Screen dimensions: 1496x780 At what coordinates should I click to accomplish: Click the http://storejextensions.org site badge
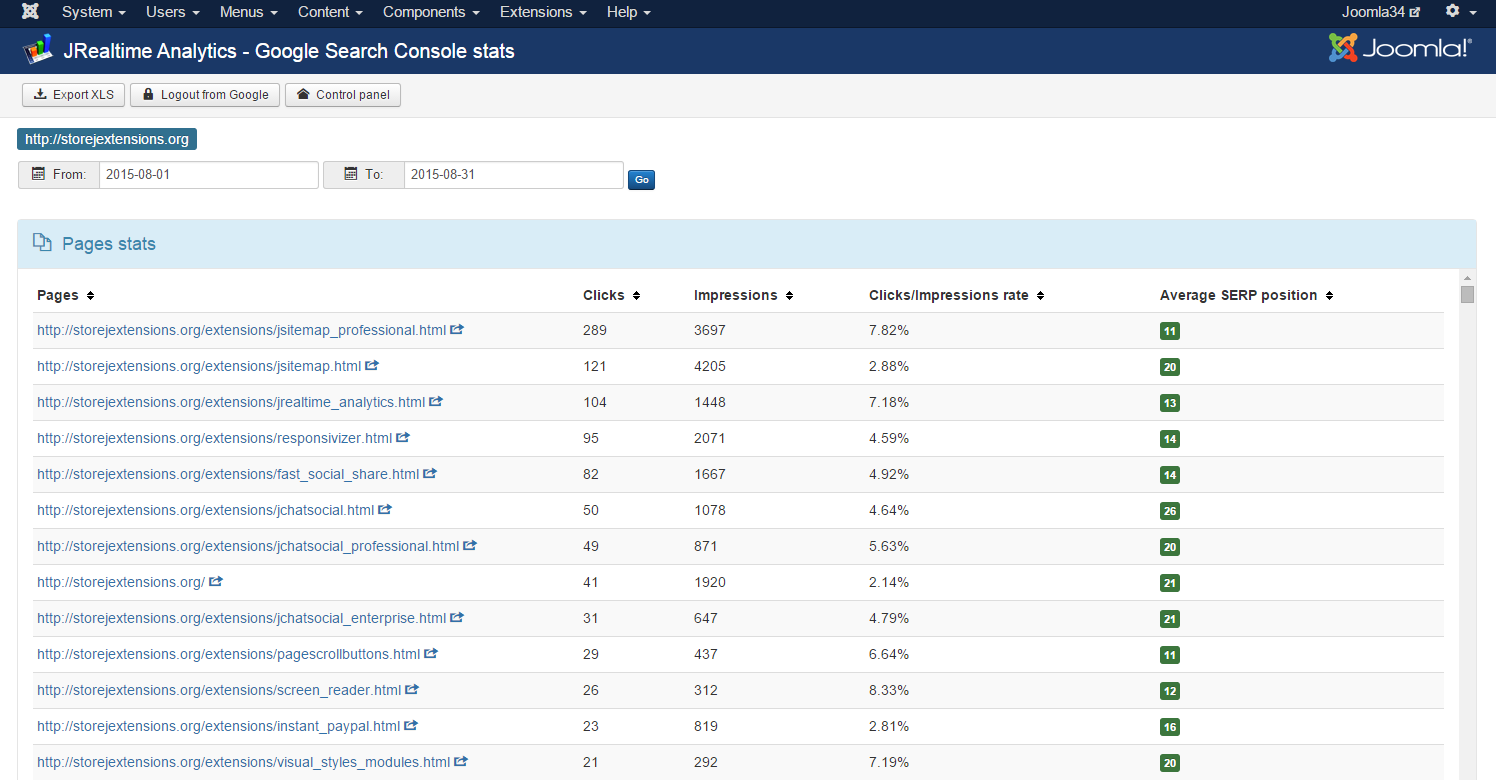107,139
